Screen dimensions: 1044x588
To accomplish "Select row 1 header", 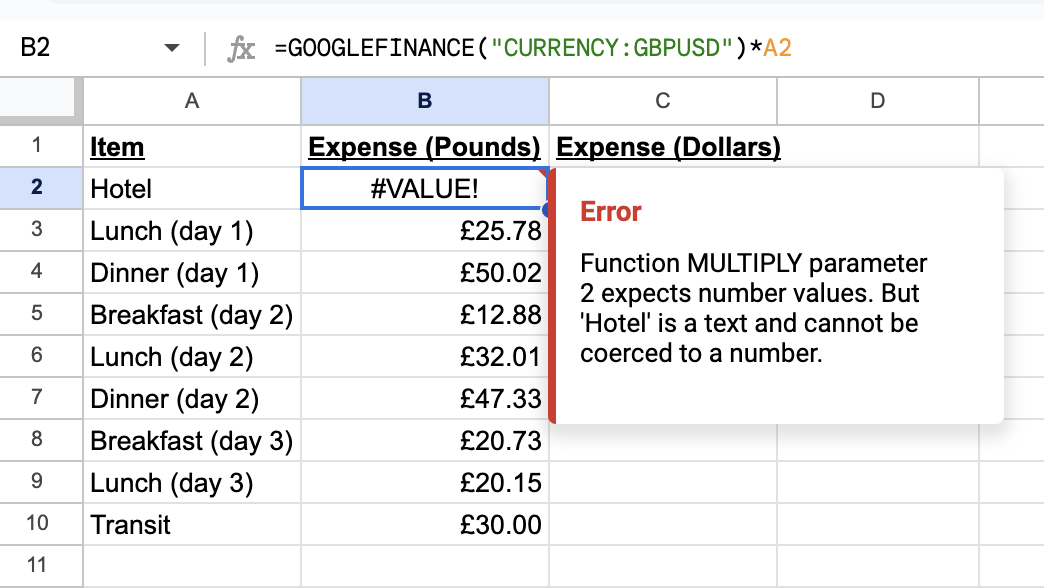I will [x=40, y=146].
